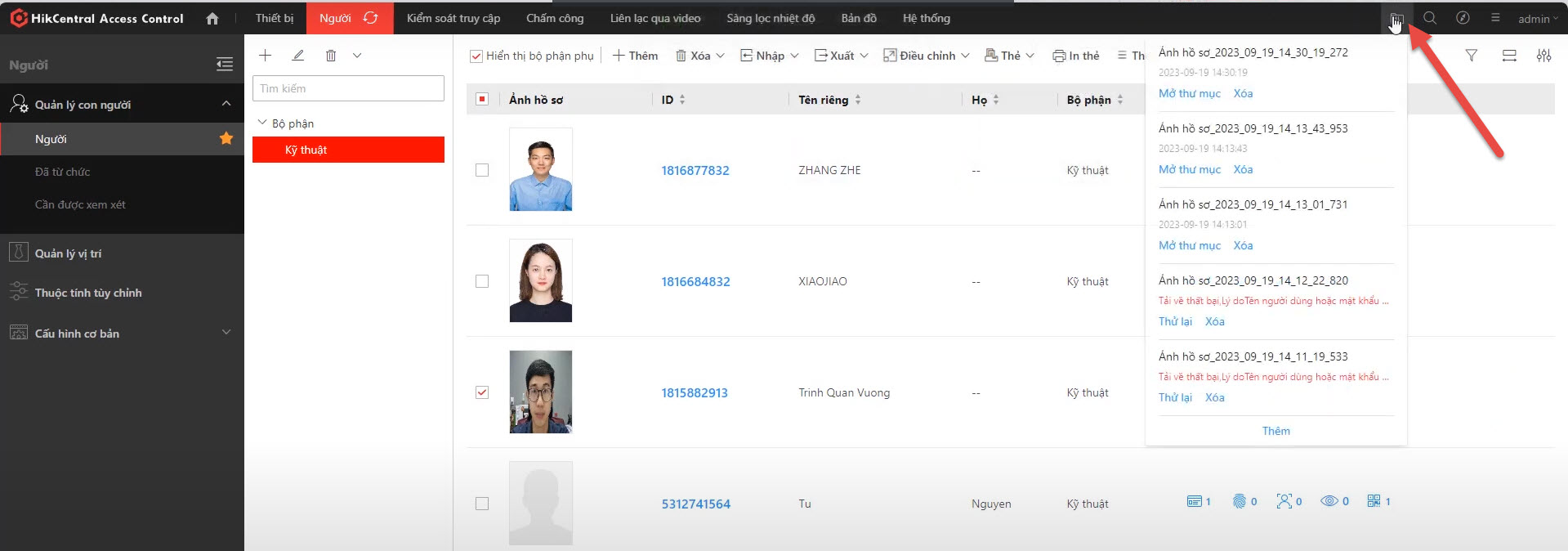This screenshot has height=551, width=1568.
Task: Click the add department plus icon
Action: (265, 56)
